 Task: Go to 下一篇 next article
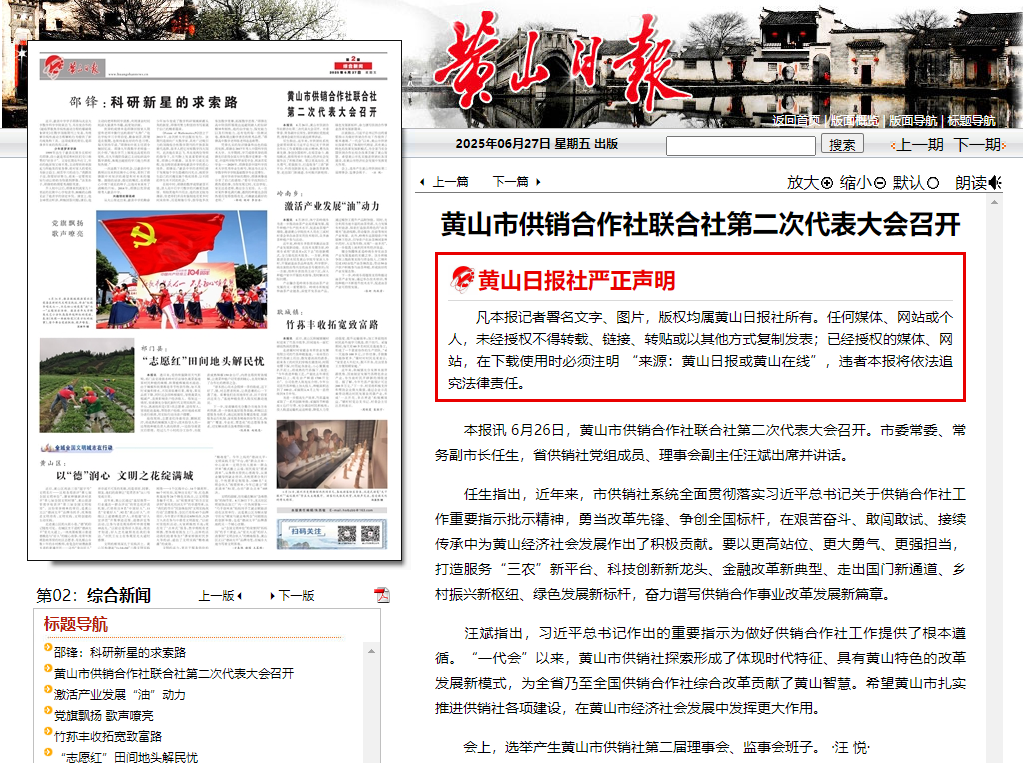tap(510, 181)
